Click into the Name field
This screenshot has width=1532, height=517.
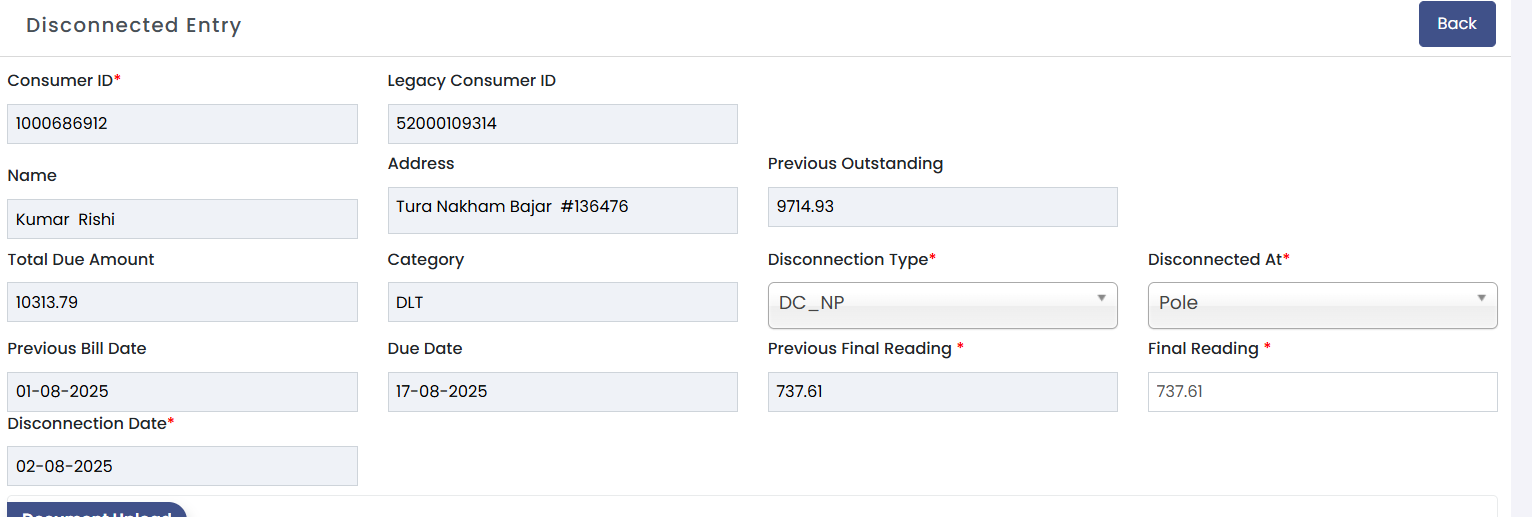(182, 219)
